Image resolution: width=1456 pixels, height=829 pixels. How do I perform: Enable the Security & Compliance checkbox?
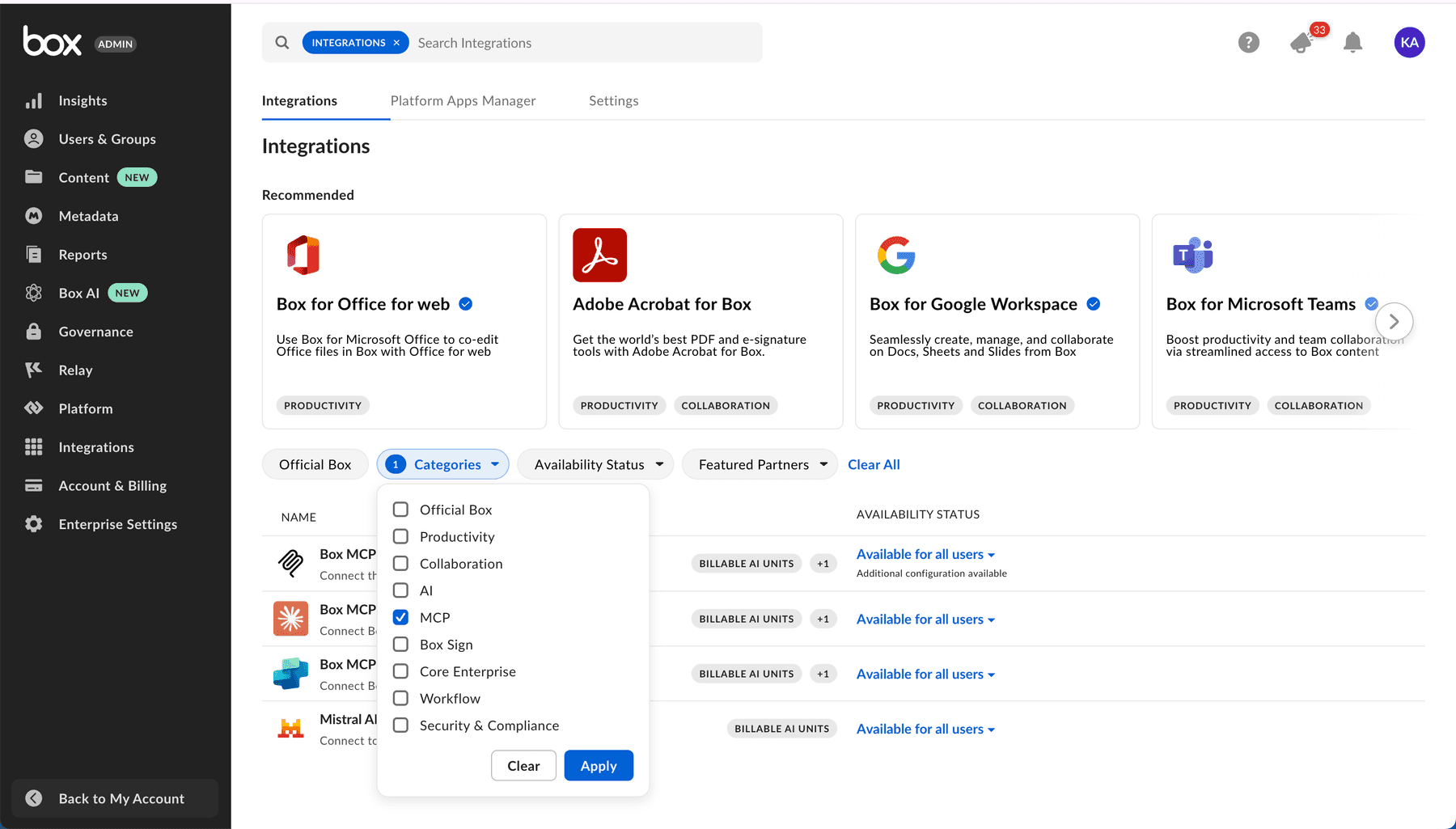tap(400, 725)
